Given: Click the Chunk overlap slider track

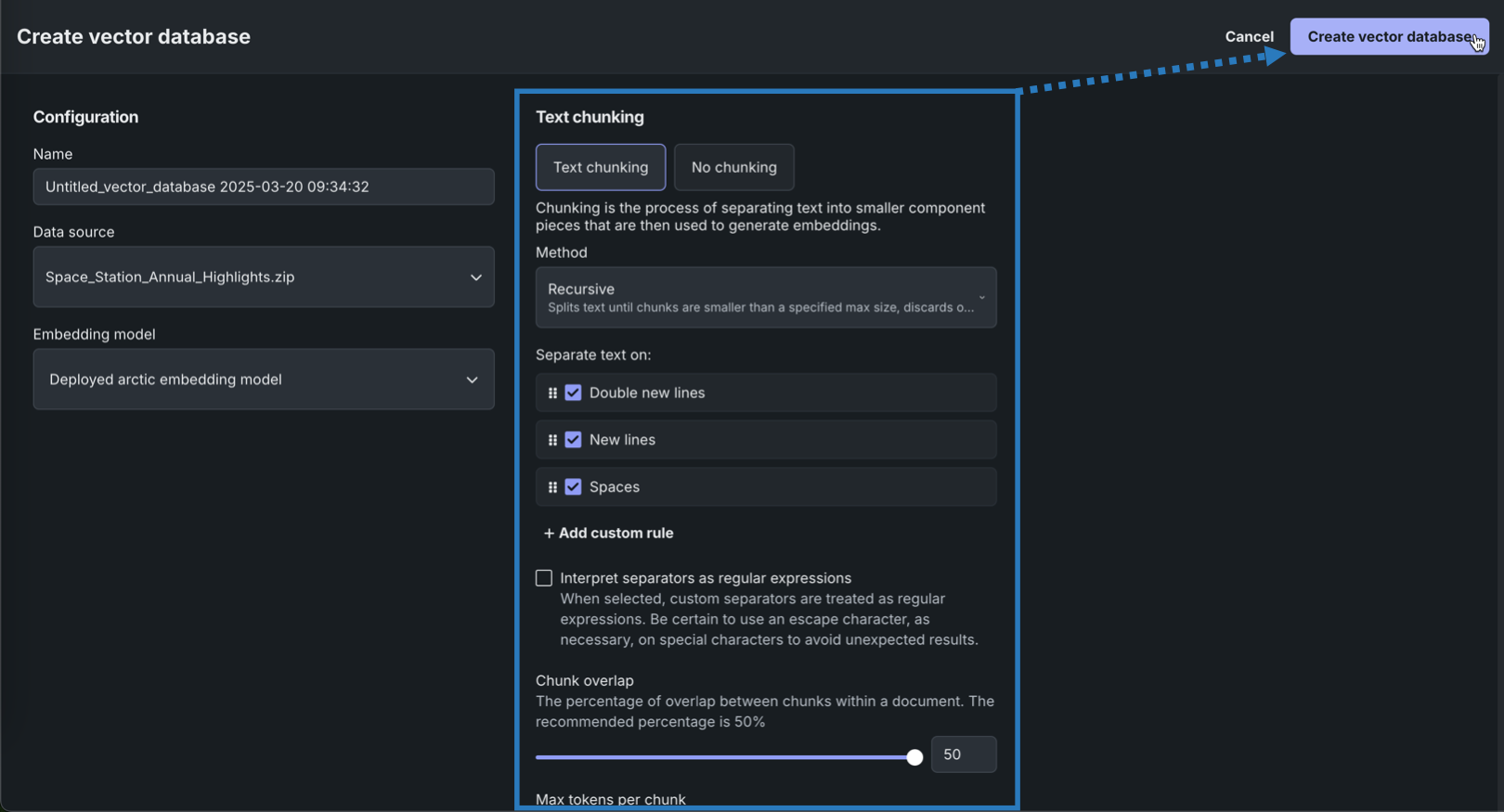Looking at the screenshot, I should tap(724, 757).
